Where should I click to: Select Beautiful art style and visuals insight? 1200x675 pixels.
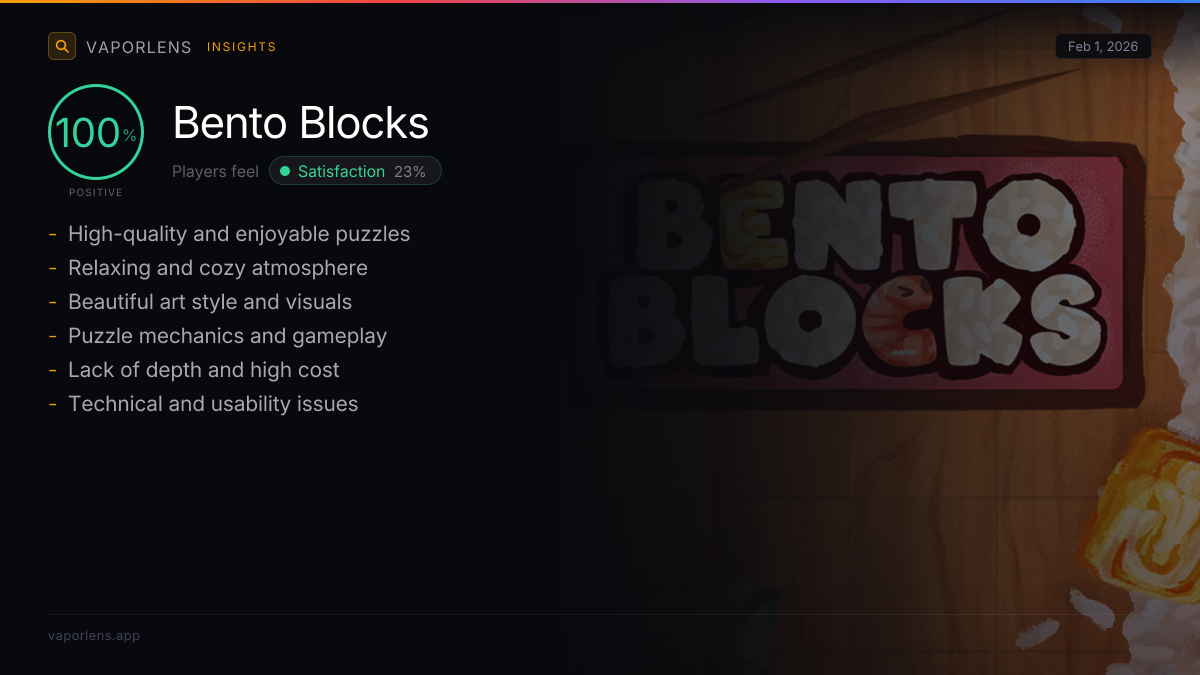coord(210,302)
